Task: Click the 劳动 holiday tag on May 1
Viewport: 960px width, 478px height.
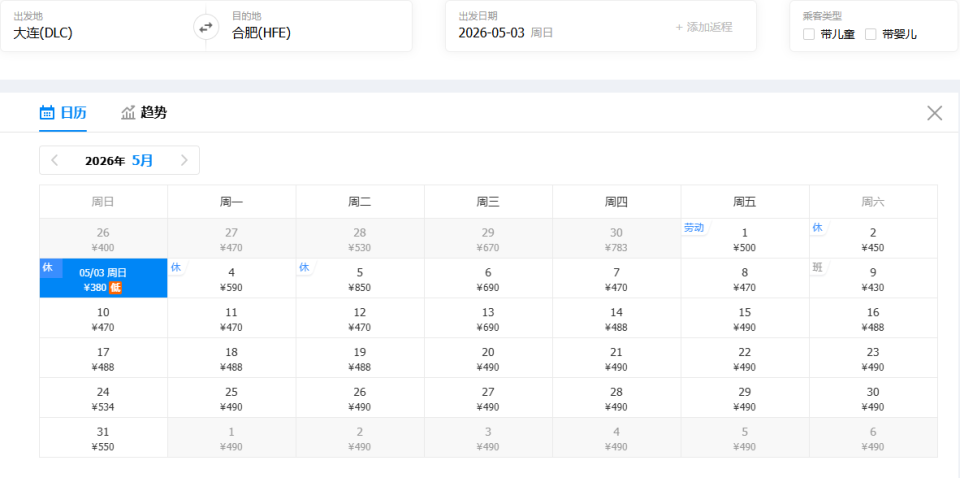Action: click(x=694, y=228)
